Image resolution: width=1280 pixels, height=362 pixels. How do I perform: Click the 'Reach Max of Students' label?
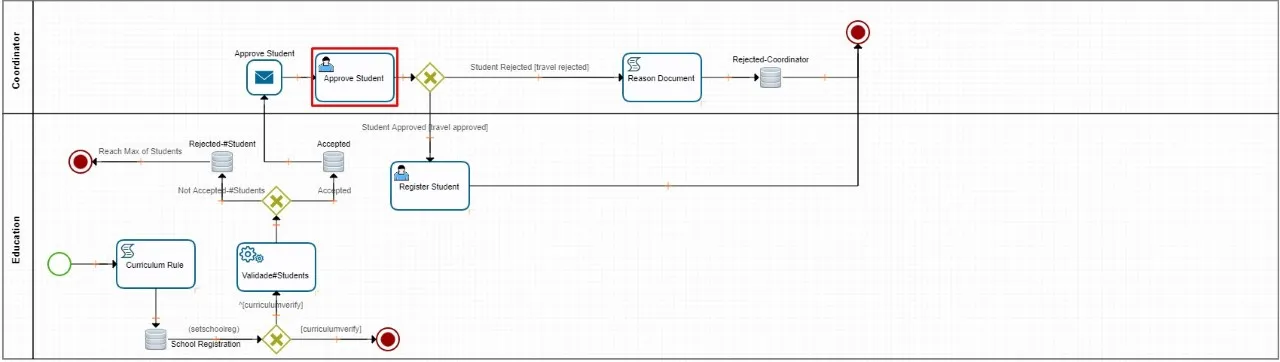pyautogui.click(x=140, y=151)
